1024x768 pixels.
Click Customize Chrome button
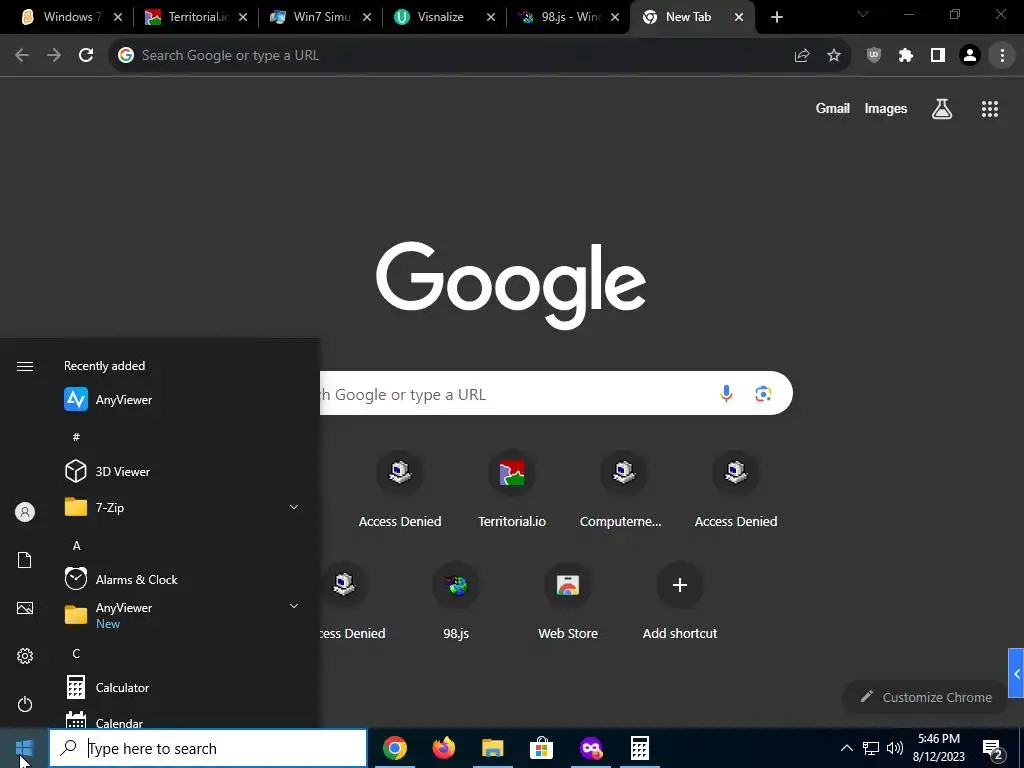(926, 697)
